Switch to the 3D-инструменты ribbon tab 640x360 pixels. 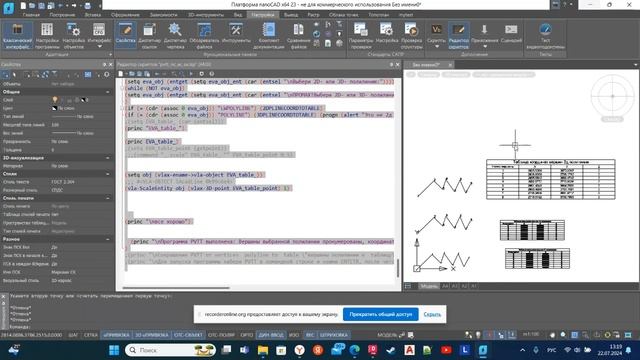(206, 15)
